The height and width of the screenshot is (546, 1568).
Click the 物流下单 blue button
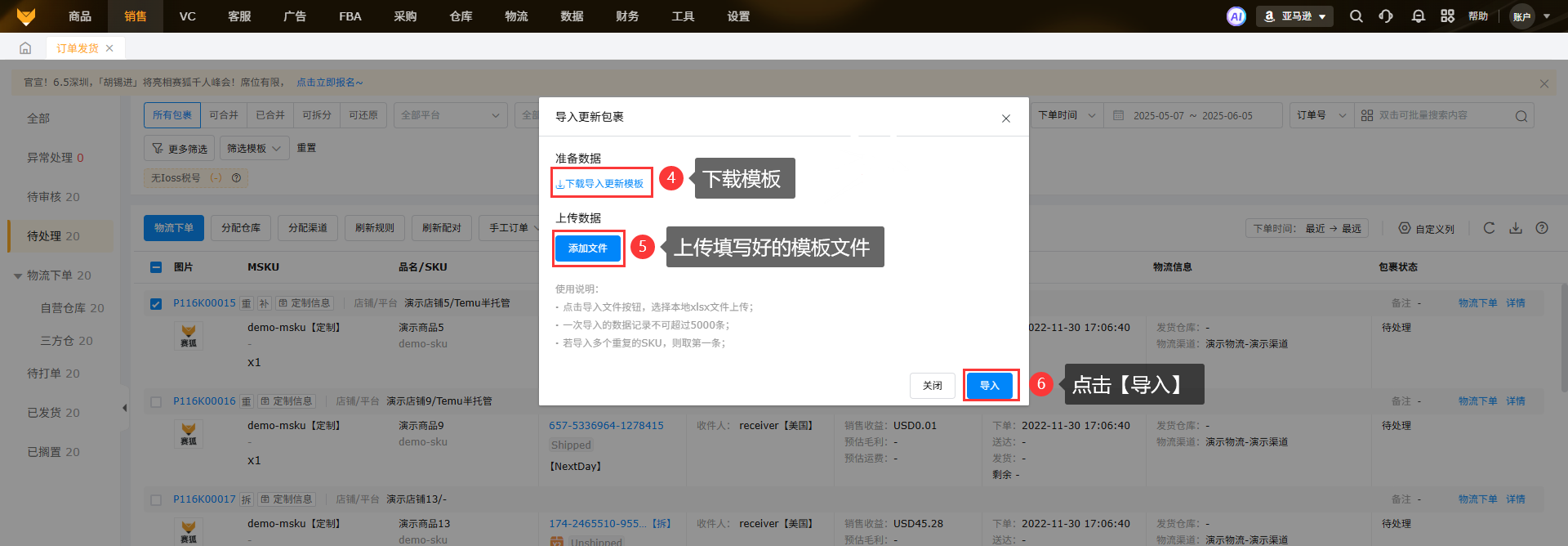174,228
